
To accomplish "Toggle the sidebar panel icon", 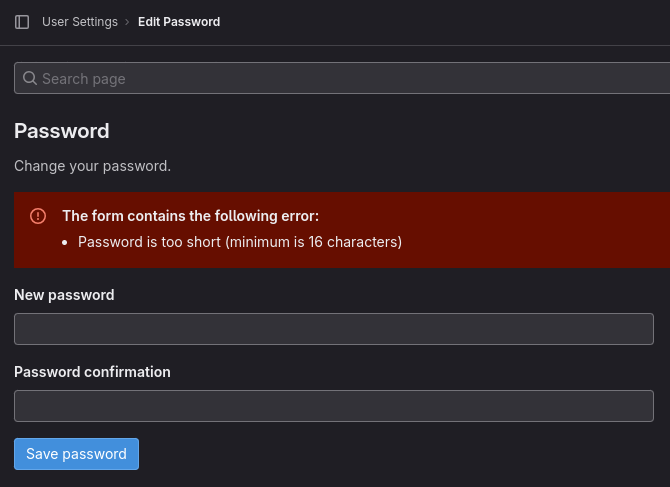I will pyautogui.click(x=22, y=22).
